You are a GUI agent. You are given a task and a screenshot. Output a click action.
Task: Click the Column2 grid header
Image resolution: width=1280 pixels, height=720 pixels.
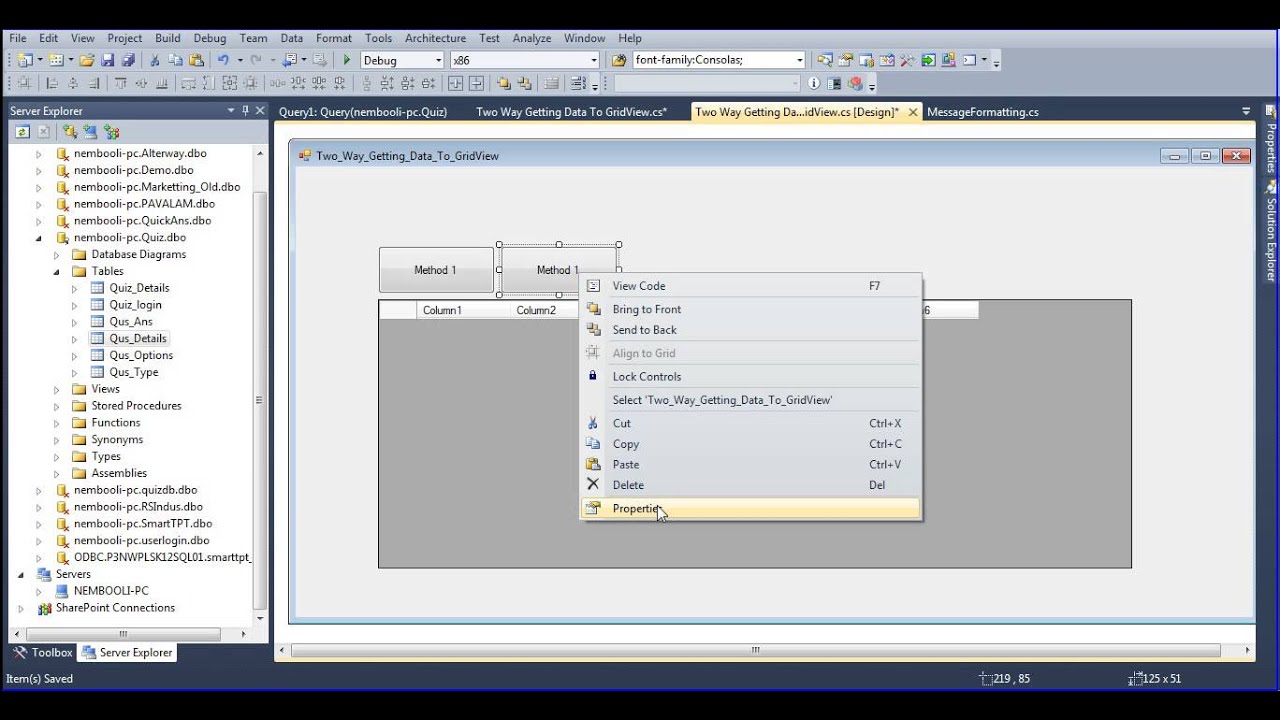tap(545, 310)
